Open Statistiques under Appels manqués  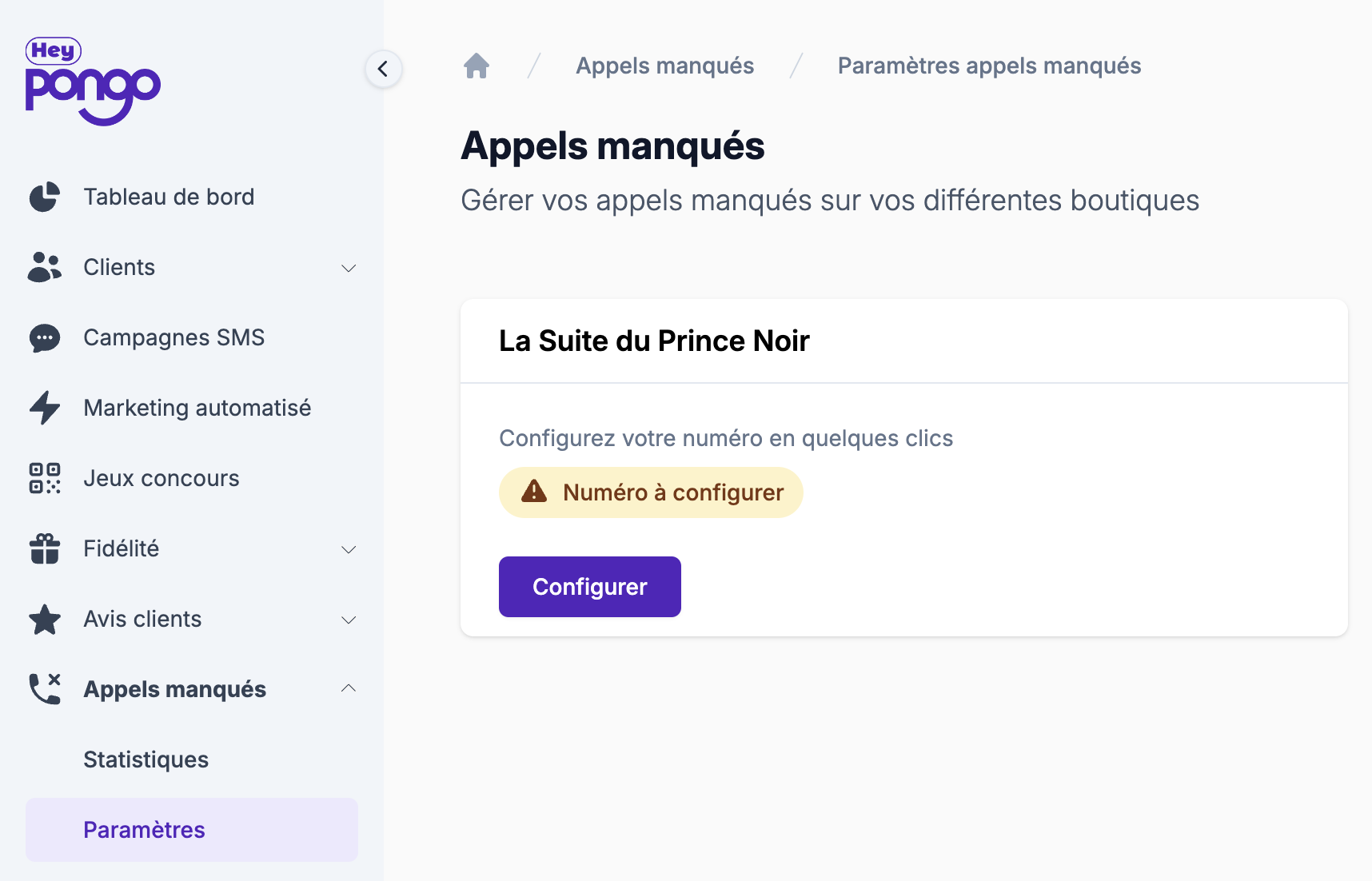(x=146, y=759)
